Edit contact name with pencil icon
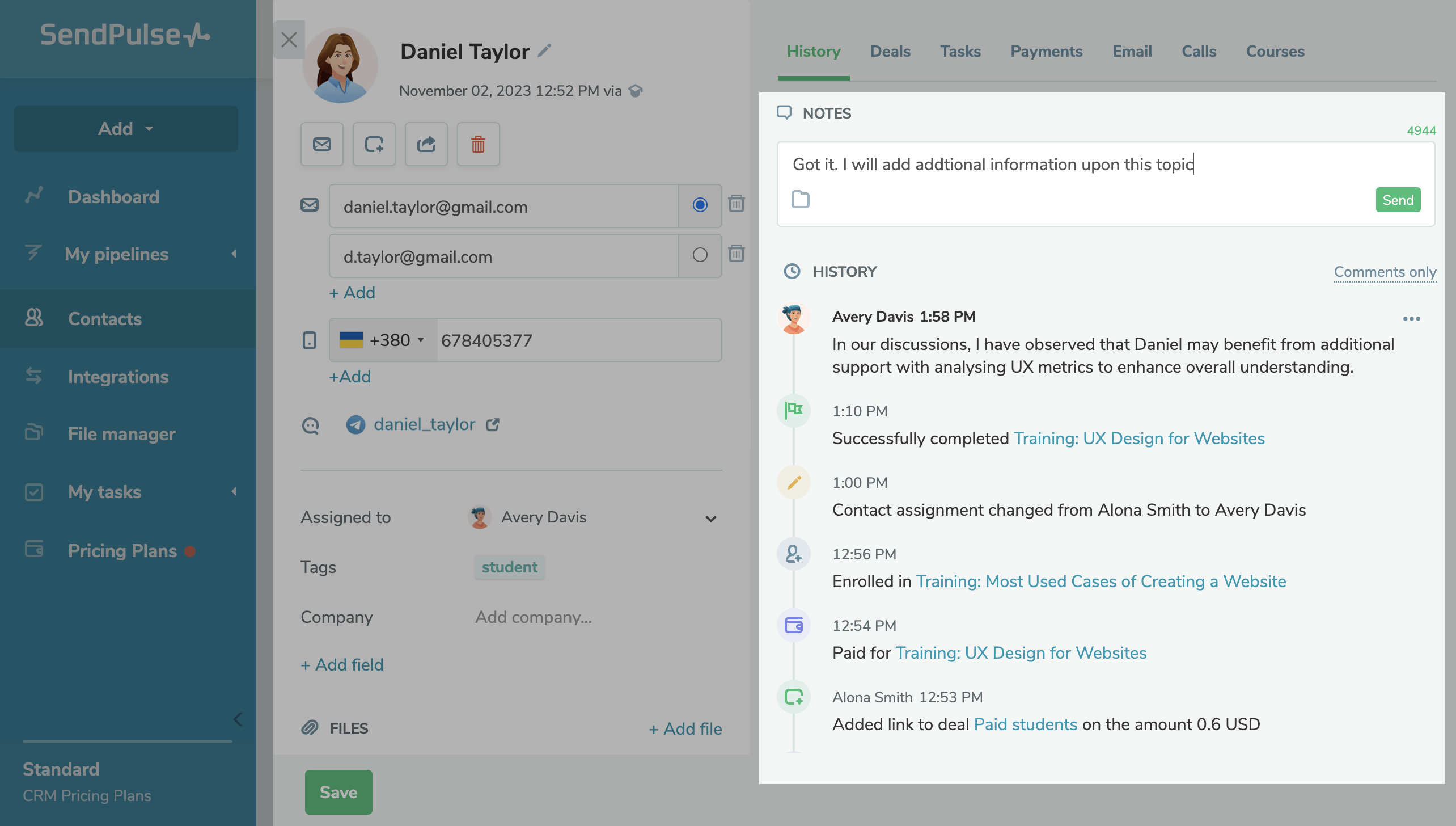1456x826 pixels. point(544,51)
